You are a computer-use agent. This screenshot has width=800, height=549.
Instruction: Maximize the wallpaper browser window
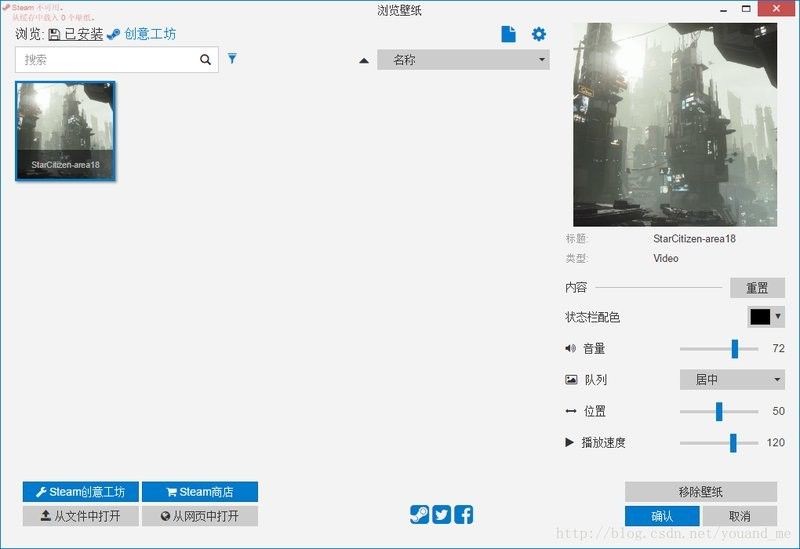click(x=746, y=9)
